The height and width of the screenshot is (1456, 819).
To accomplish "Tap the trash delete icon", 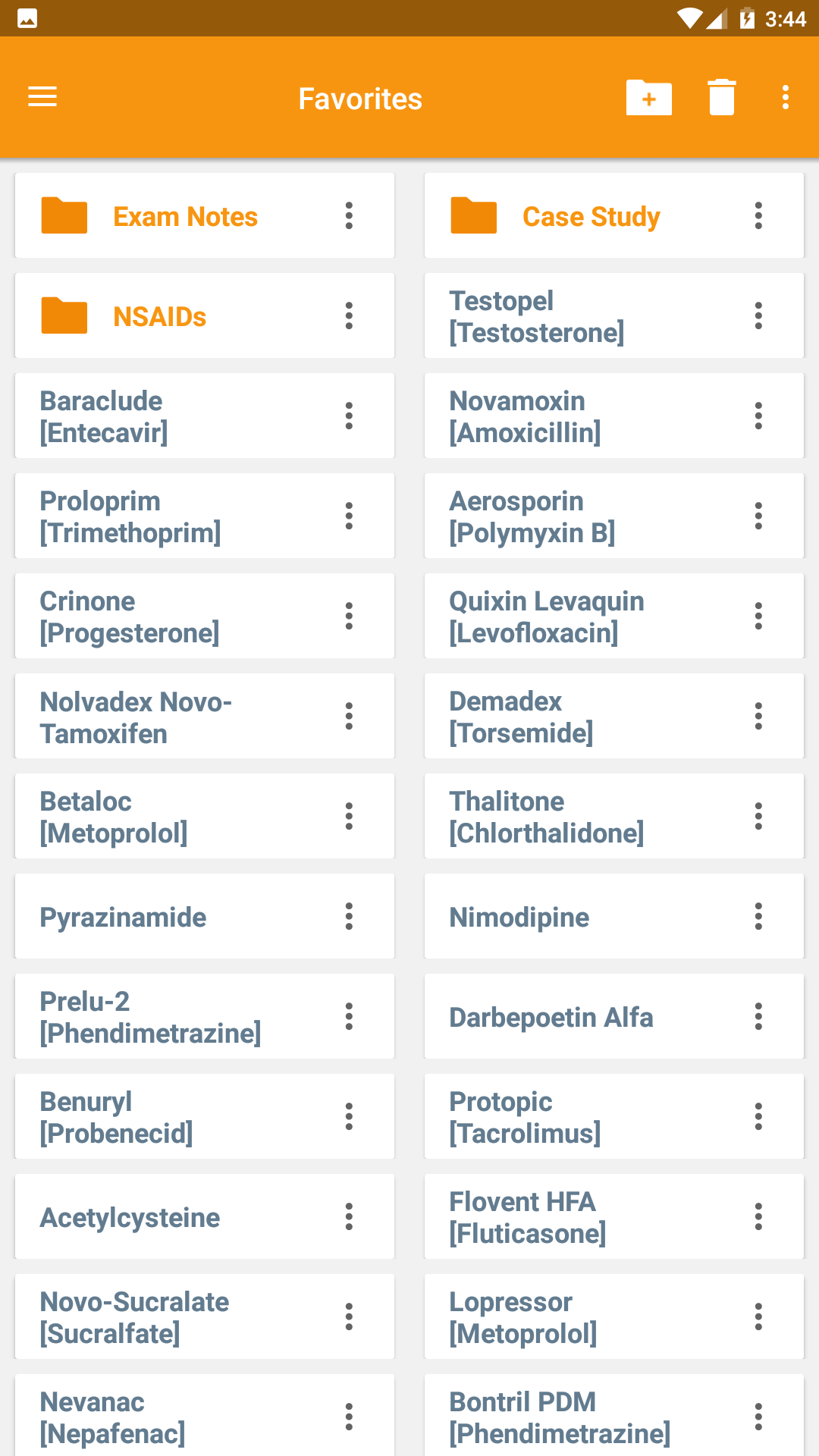I will coord(721,98).
